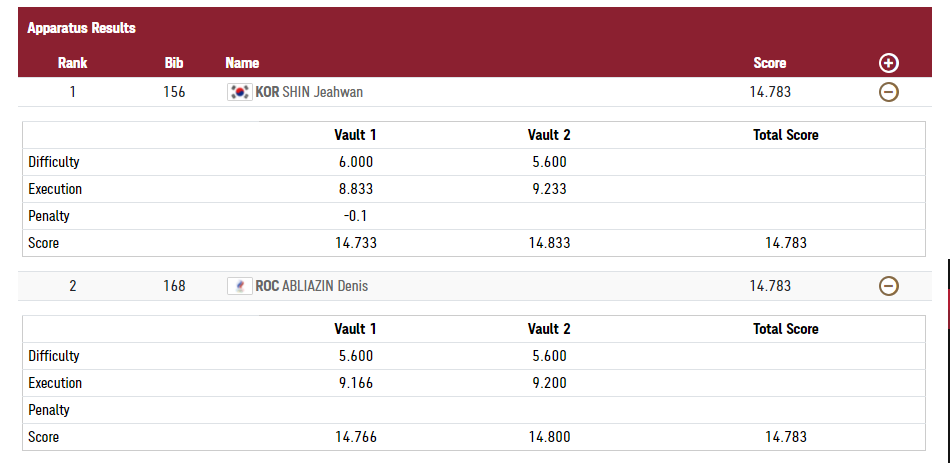Click SHIN Jeahwan's -0.1 penalty value

tap(355, 216)
